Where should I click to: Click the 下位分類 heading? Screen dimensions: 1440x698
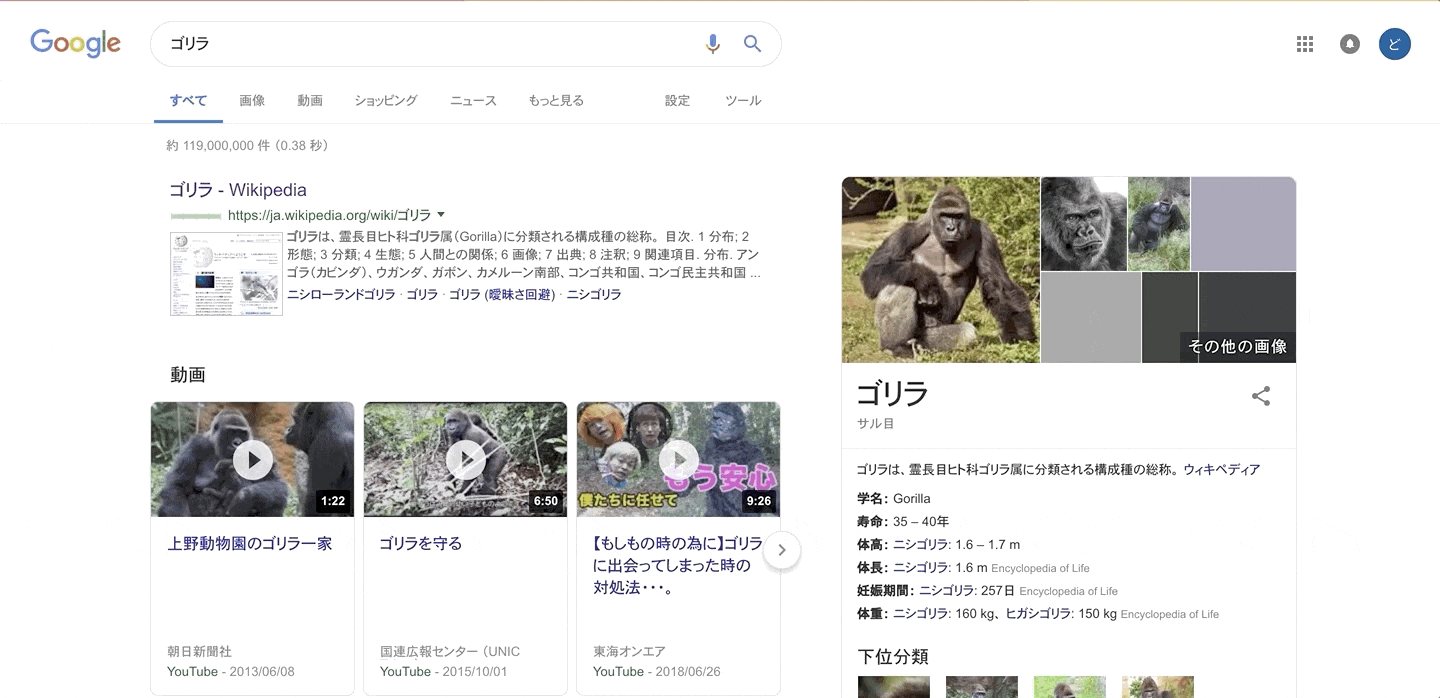click(x=893, y=657)
